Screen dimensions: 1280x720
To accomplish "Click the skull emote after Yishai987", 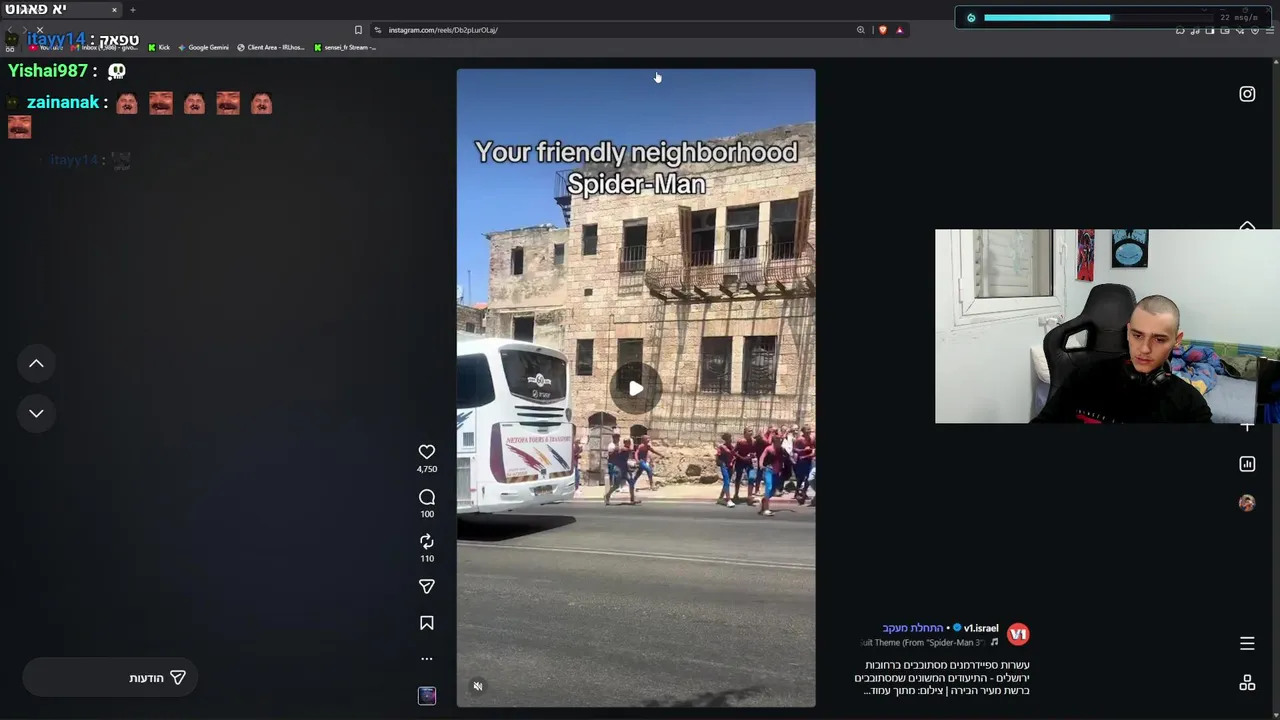I will 117,71.
